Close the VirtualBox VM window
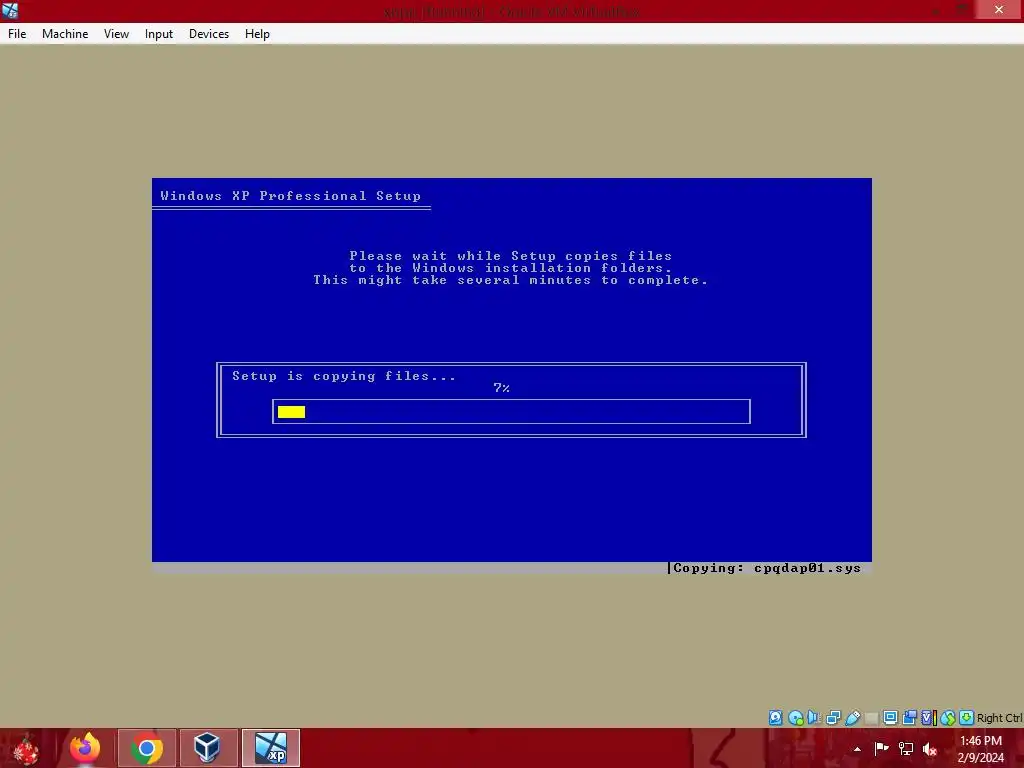This screenshot has height=768, width=1024. (x=999, y=10)
